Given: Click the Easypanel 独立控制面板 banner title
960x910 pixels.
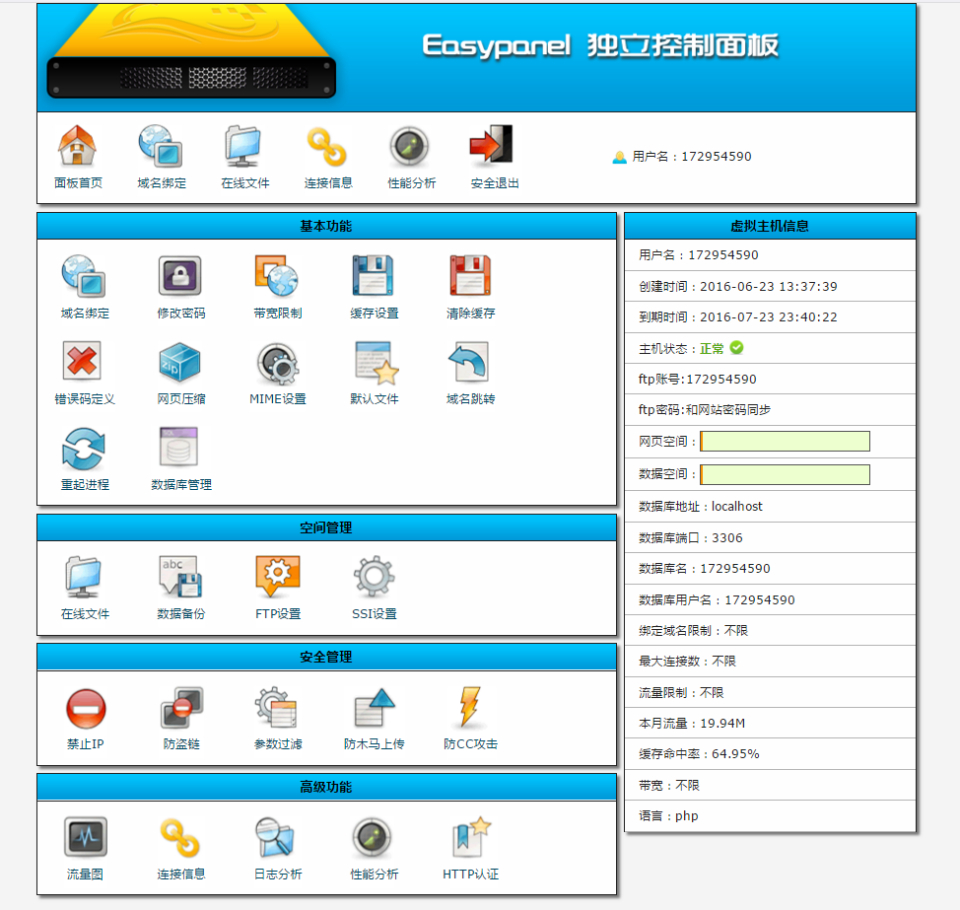Looking at the screenshot, I should 601,45.
